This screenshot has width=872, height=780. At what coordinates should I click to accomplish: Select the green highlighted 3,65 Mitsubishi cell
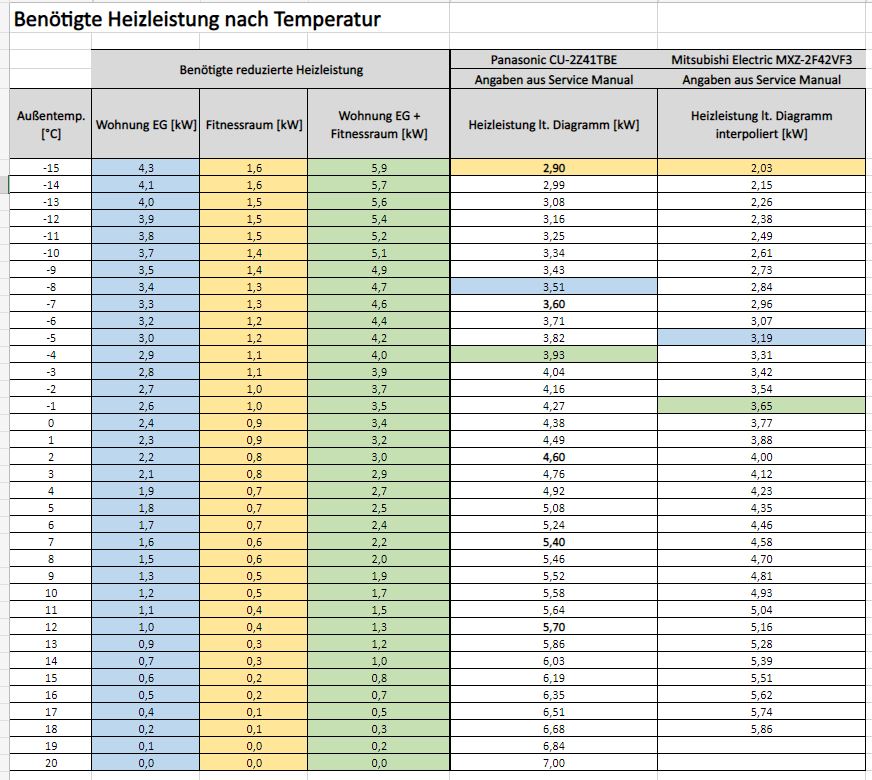(761, 405)
